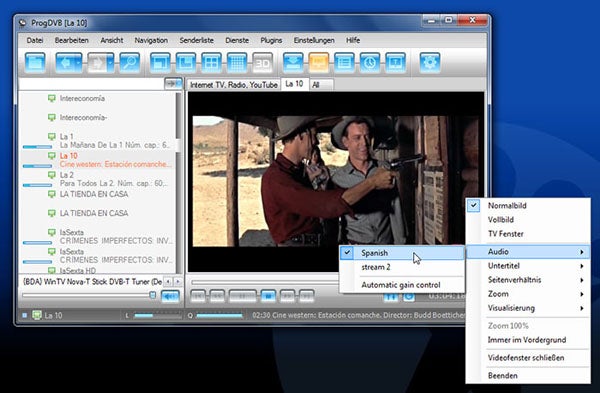
Task: Choose Videofenster schließen
Action: 528,358
